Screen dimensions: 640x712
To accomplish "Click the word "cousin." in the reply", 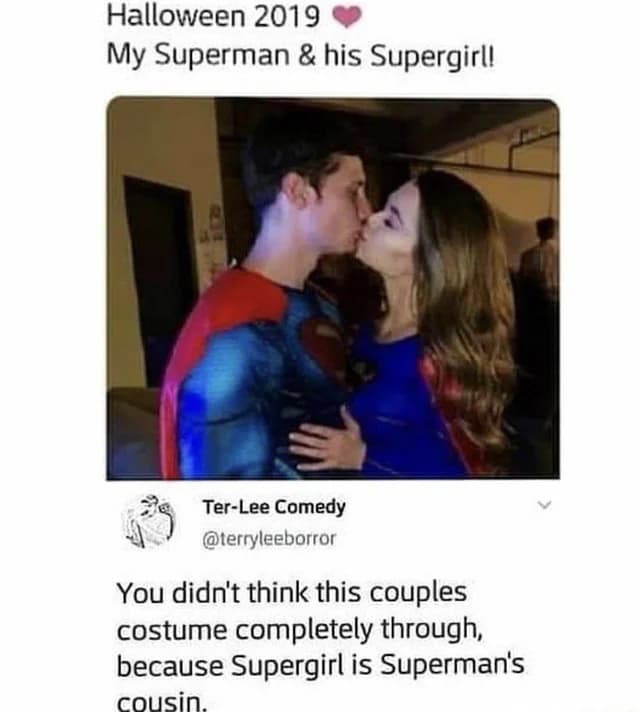I will coord(160,699).
